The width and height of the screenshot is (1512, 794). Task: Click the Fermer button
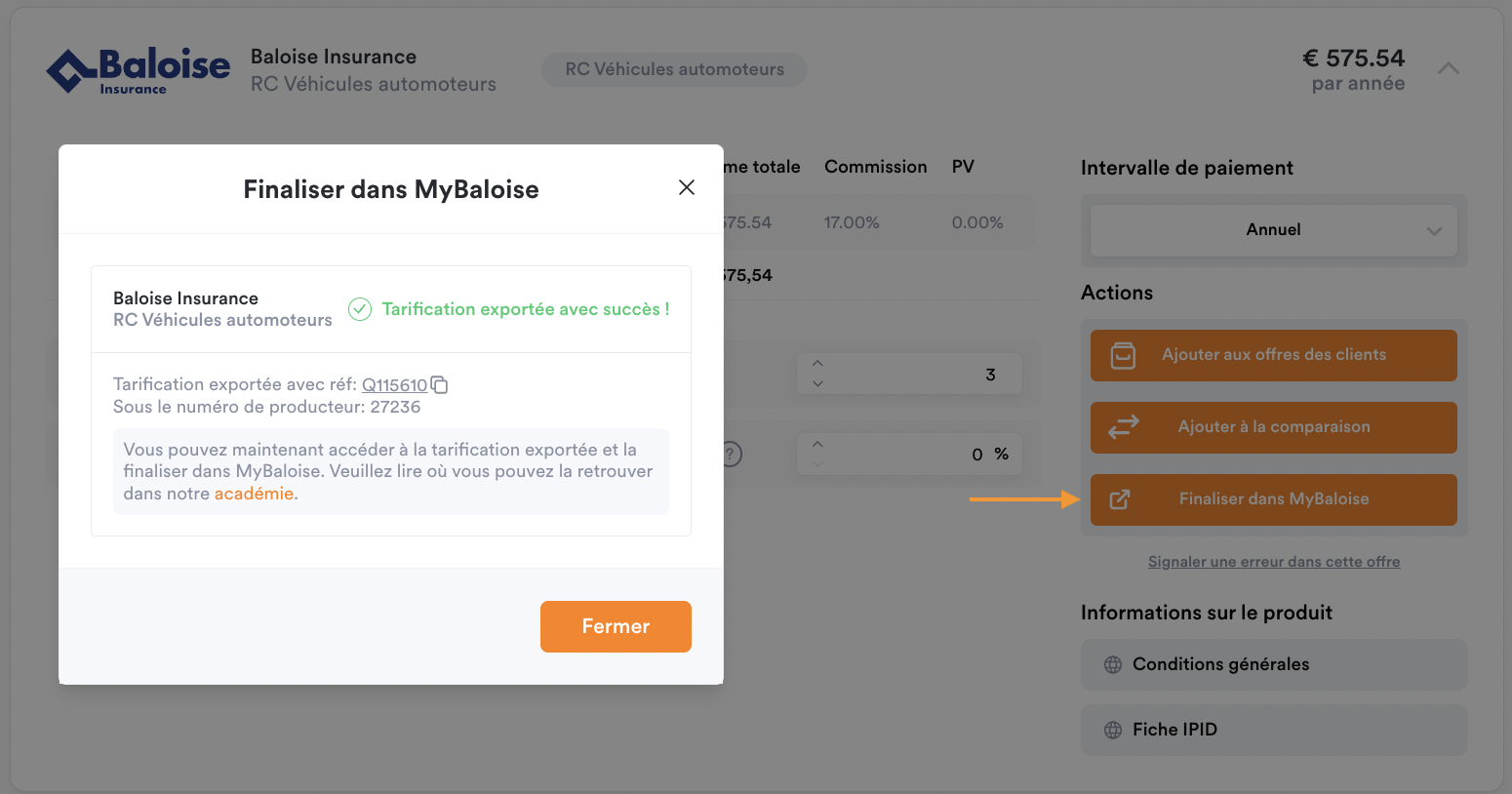tap(616, 626)
